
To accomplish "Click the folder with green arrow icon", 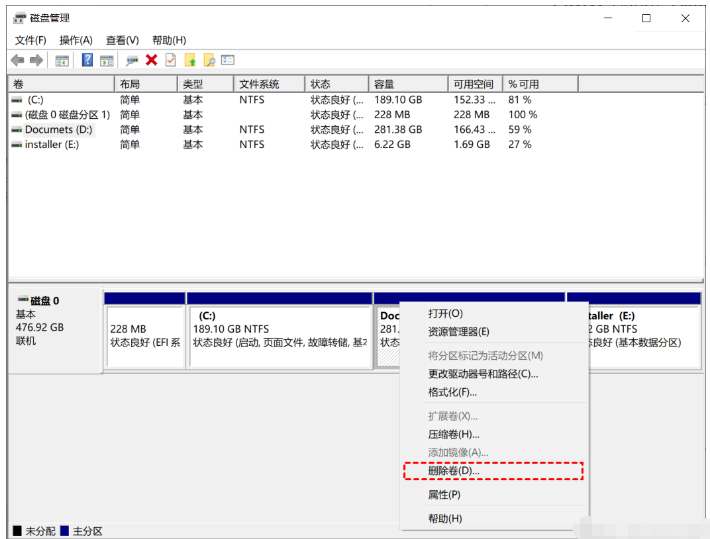I will pyautogui.click(x=190, y=60).
